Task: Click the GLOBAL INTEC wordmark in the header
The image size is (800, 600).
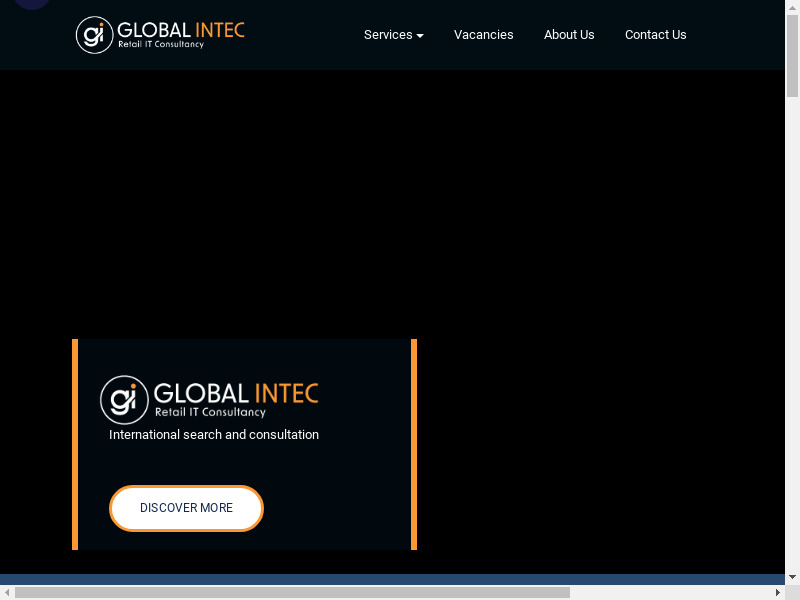Action: [x=181, y=29]
